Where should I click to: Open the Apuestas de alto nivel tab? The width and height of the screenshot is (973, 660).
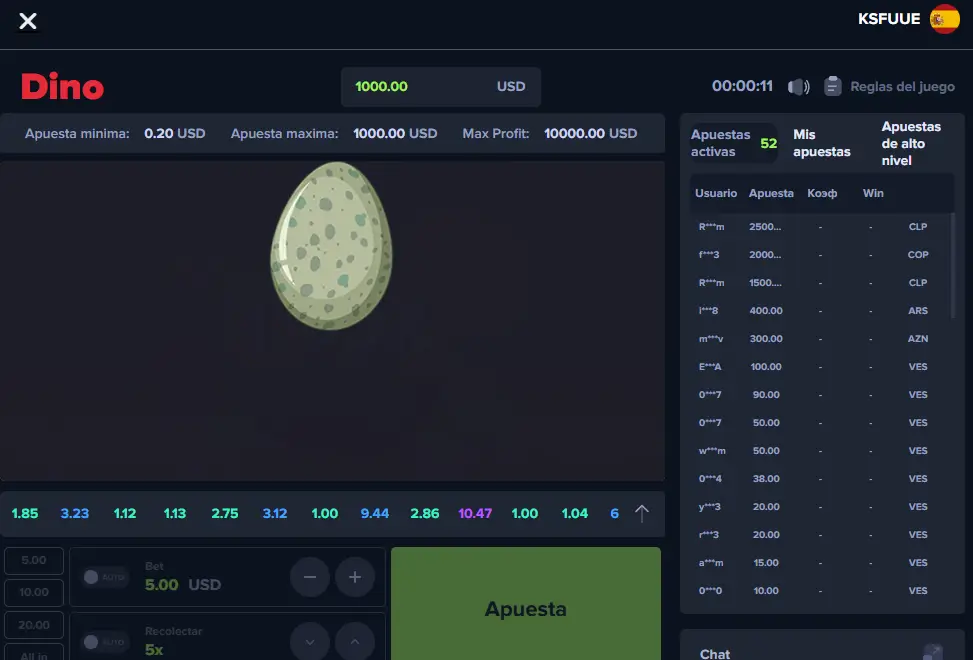[x=910, y=143]
